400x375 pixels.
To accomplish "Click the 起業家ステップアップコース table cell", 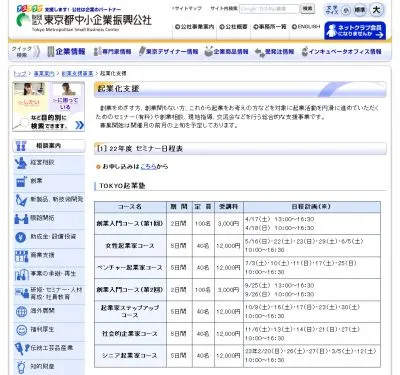I will 130,311.
